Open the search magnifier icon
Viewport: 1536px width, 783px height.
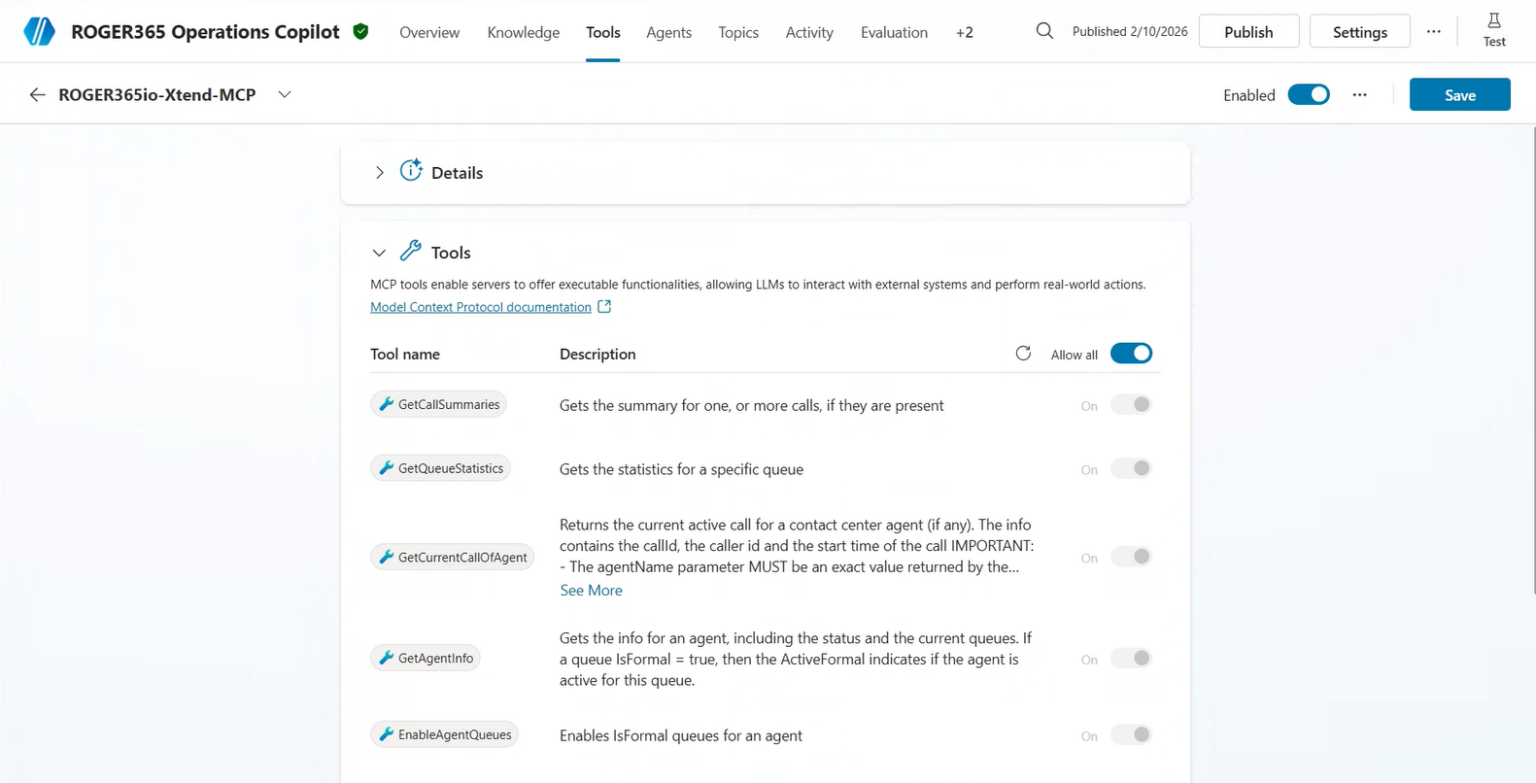(x=1044, y=31)
